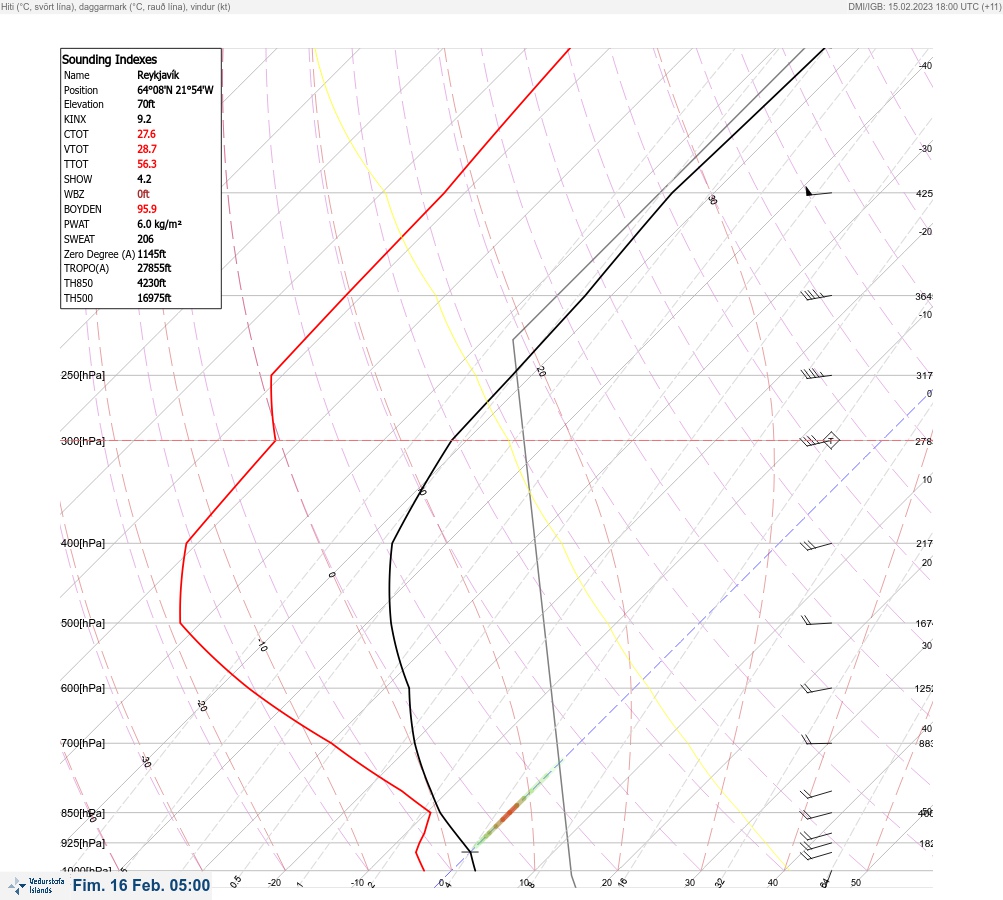Screen dimensions: 1003x900
Task: Click the TH500 value 16975ft
Action: 154,298
